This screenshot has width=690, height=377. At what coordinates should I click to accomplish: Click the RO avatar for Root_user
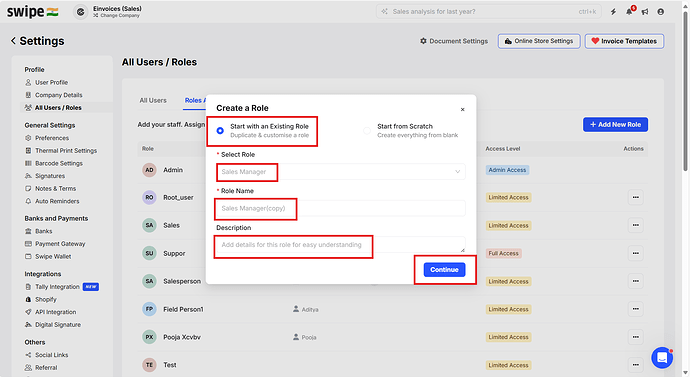149,198
